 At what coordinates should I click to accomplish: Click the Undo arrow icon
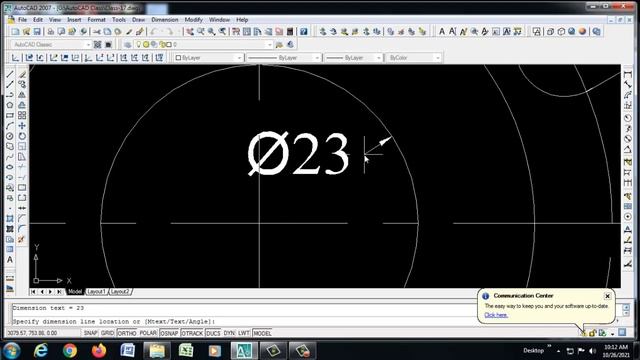click(154, 31)
